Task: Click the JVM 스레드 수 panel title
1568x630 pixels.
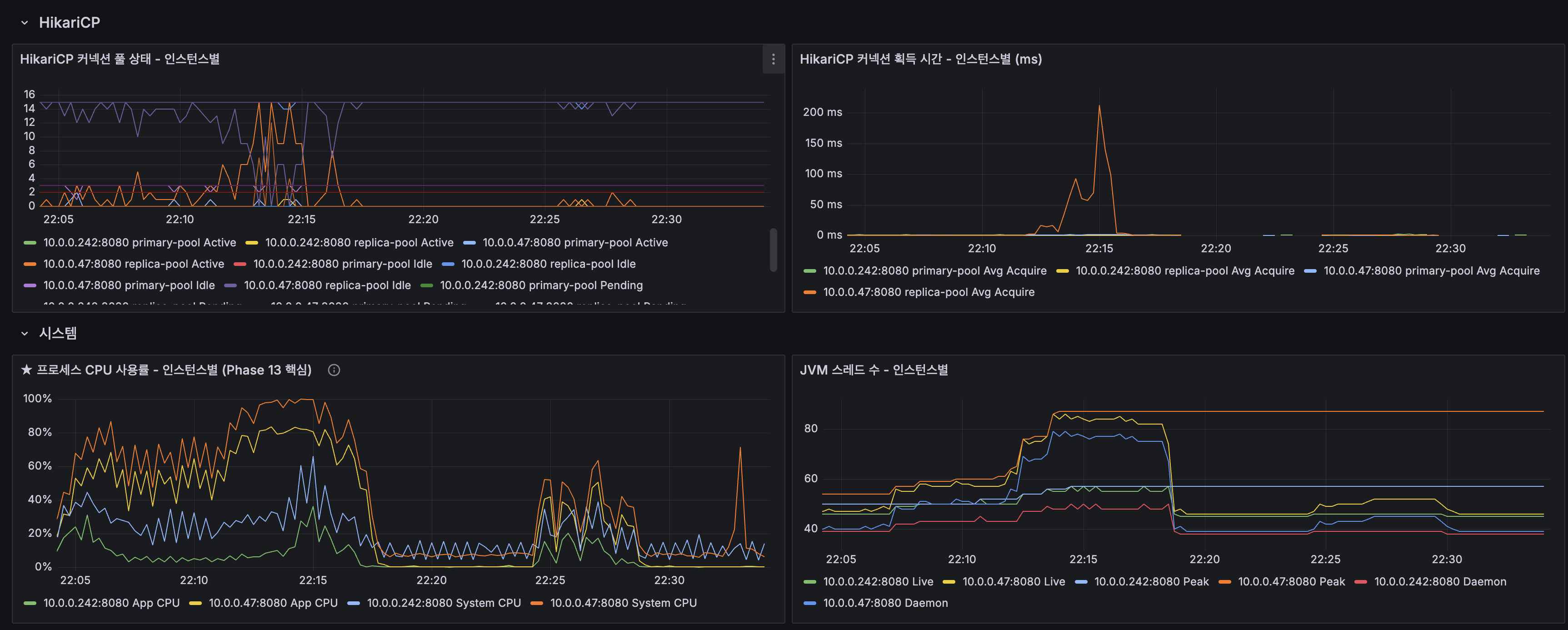Action: (874, 370)
